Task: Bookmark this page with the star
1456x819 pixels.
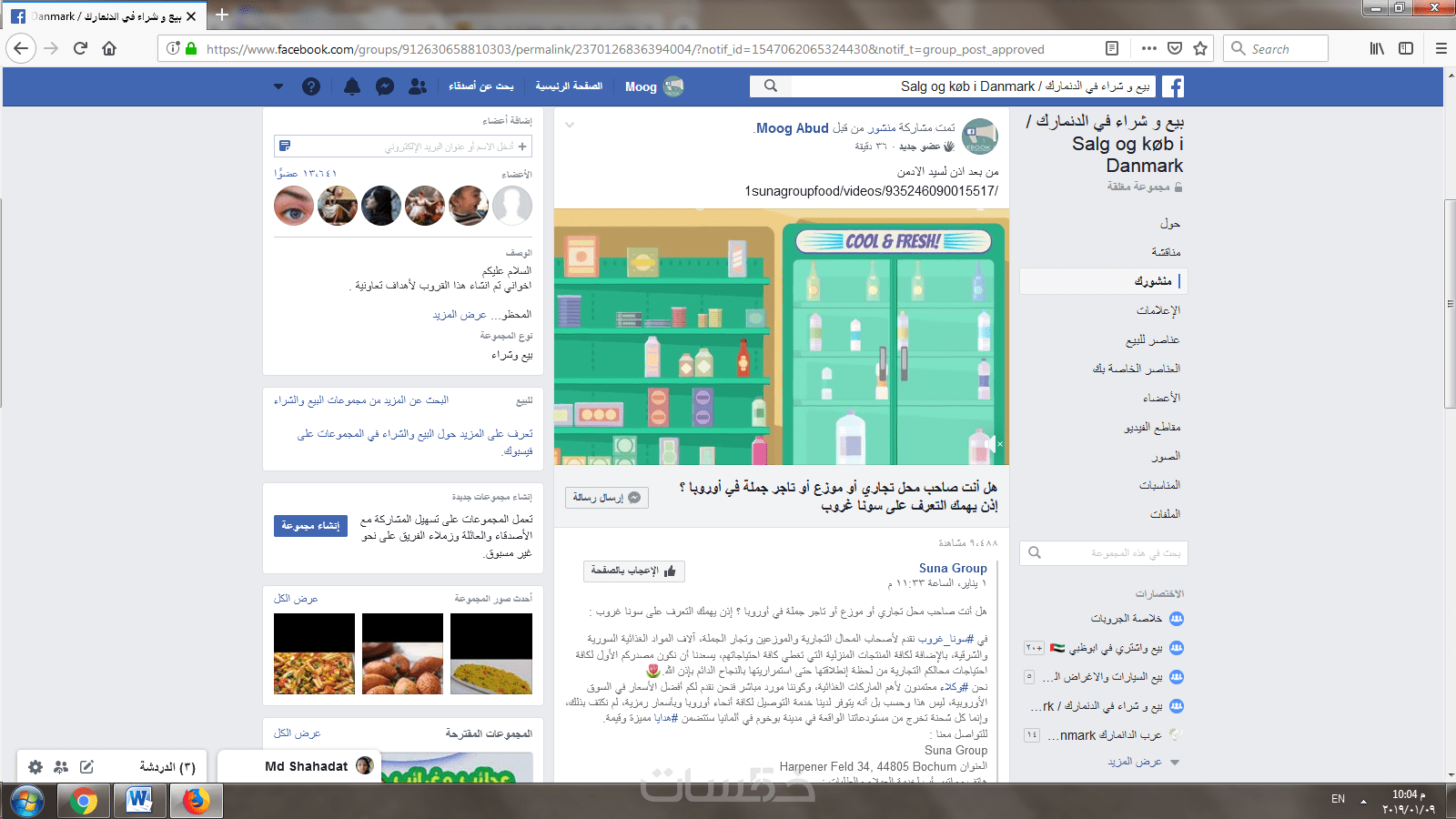Action: 1200,48
